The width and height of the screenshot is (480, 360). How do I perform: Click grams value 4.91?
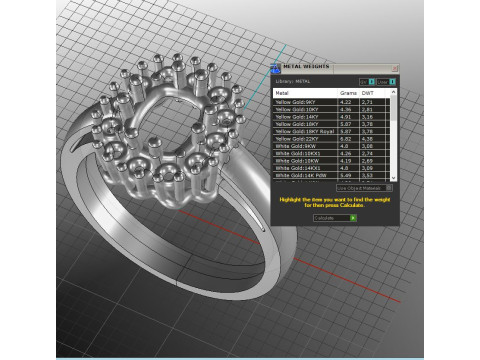[346, 117]
